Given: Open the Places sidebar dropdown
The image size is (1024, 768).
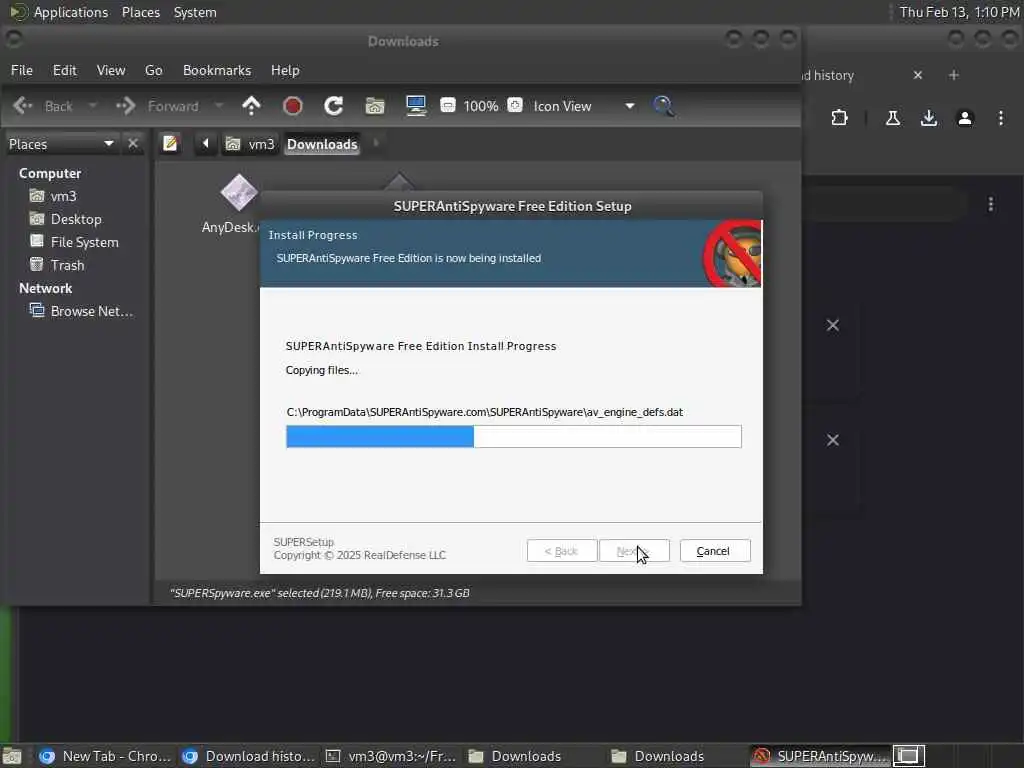Looking at the screenshot, I should (61, 144).
